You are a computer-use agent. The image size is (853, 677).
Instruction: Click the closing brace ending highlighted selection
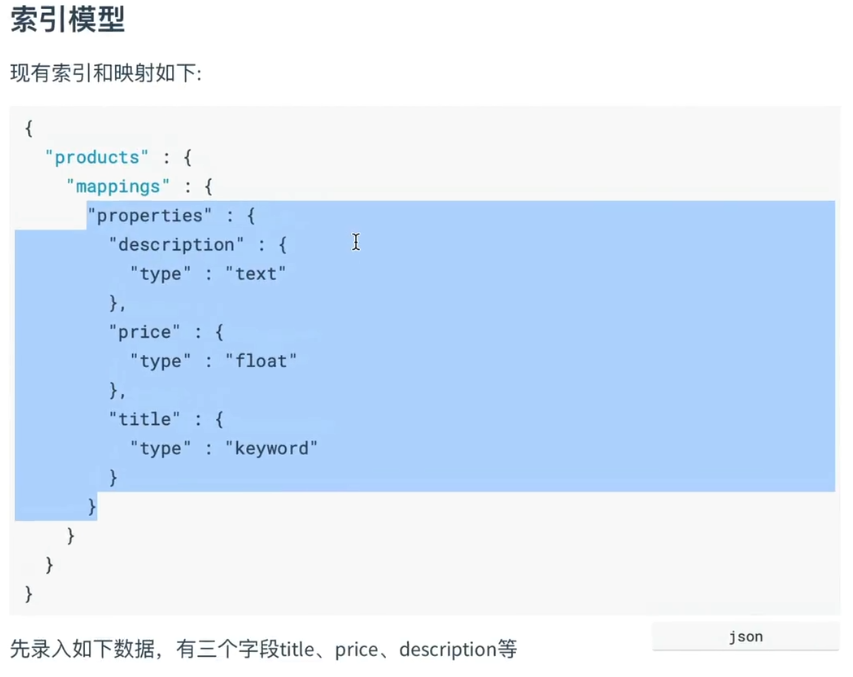pos(93,506)
